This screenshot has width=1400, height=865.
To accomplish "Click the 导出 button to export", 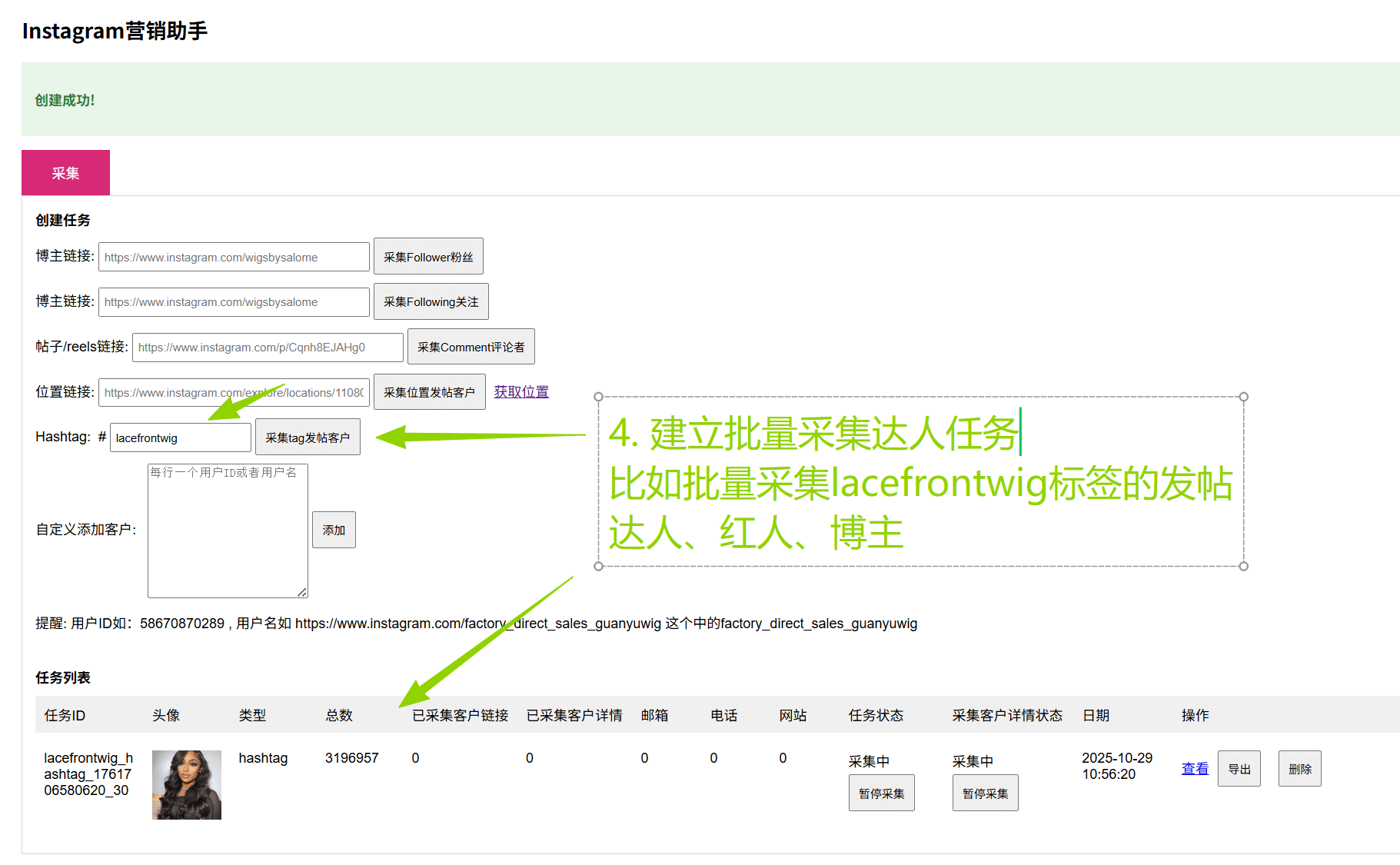I will pos(1239,769).
